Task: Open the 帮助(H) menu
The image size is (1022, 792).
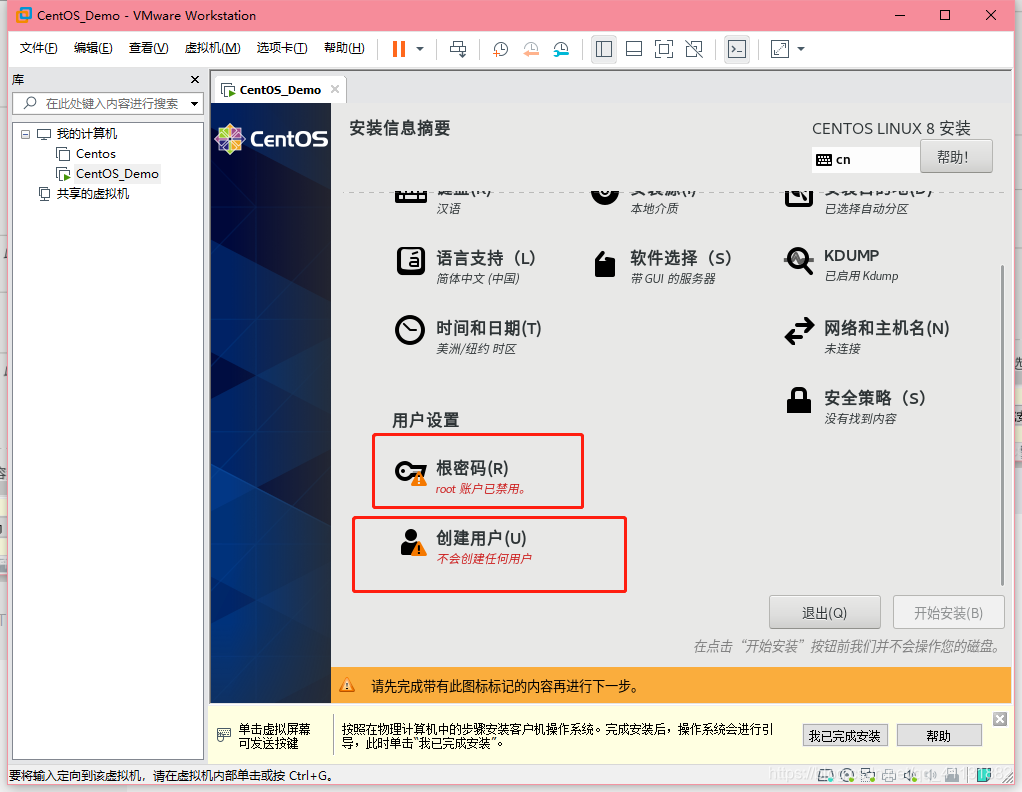Action: point(344,48)
